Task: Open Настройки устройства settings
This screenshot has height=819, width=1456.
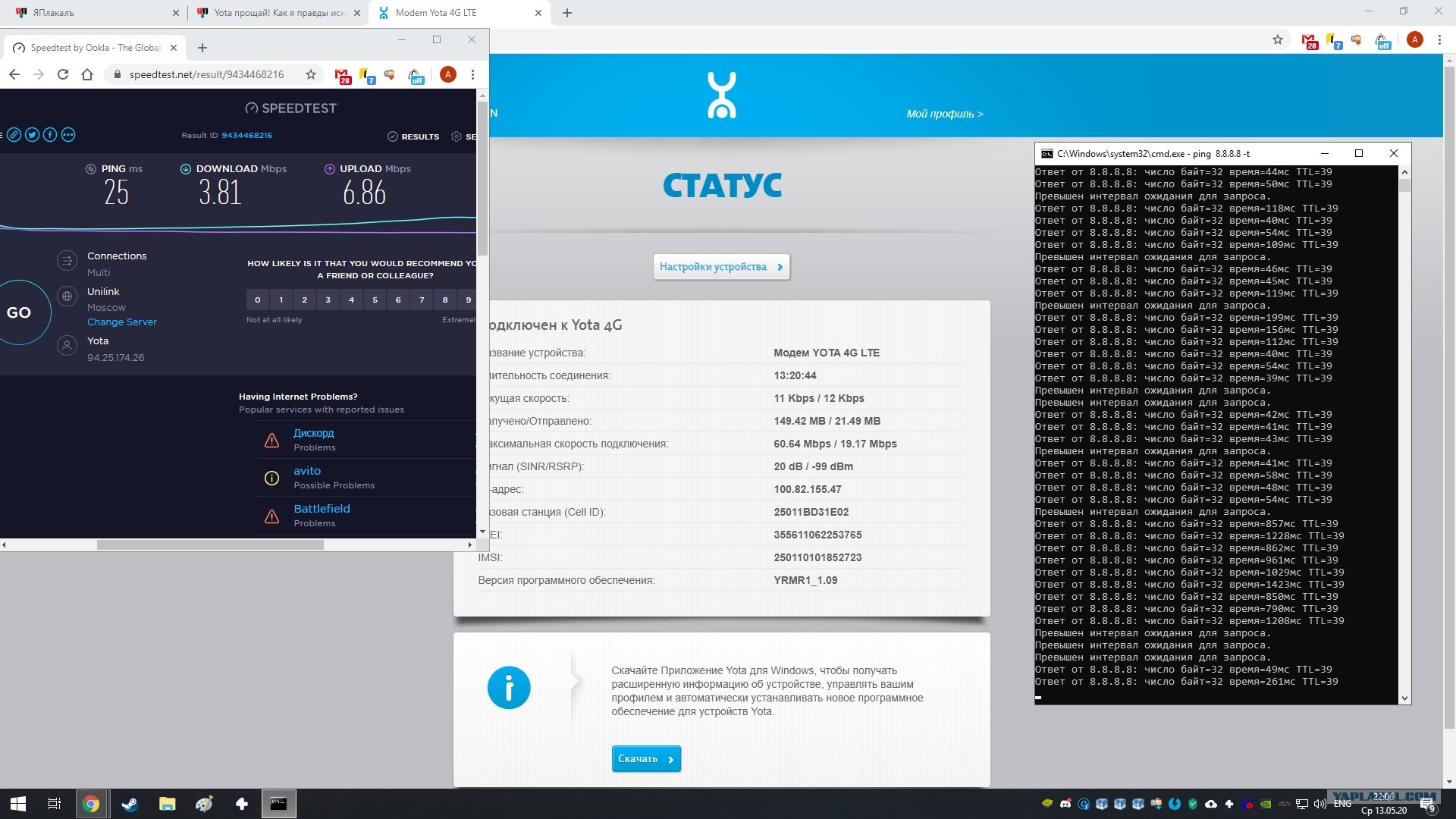Action: tap(721, 267)
